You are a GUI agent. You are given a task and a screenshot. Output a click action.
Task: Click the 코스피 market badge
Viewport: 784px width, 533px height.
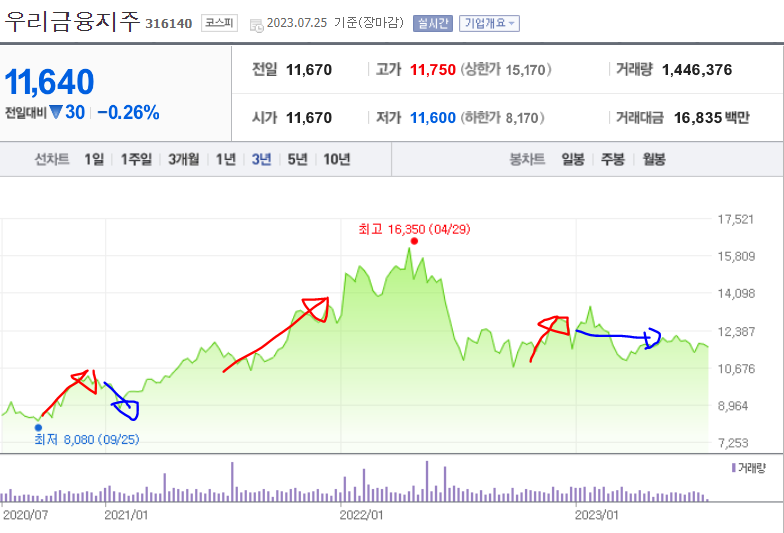coord(219,23)
